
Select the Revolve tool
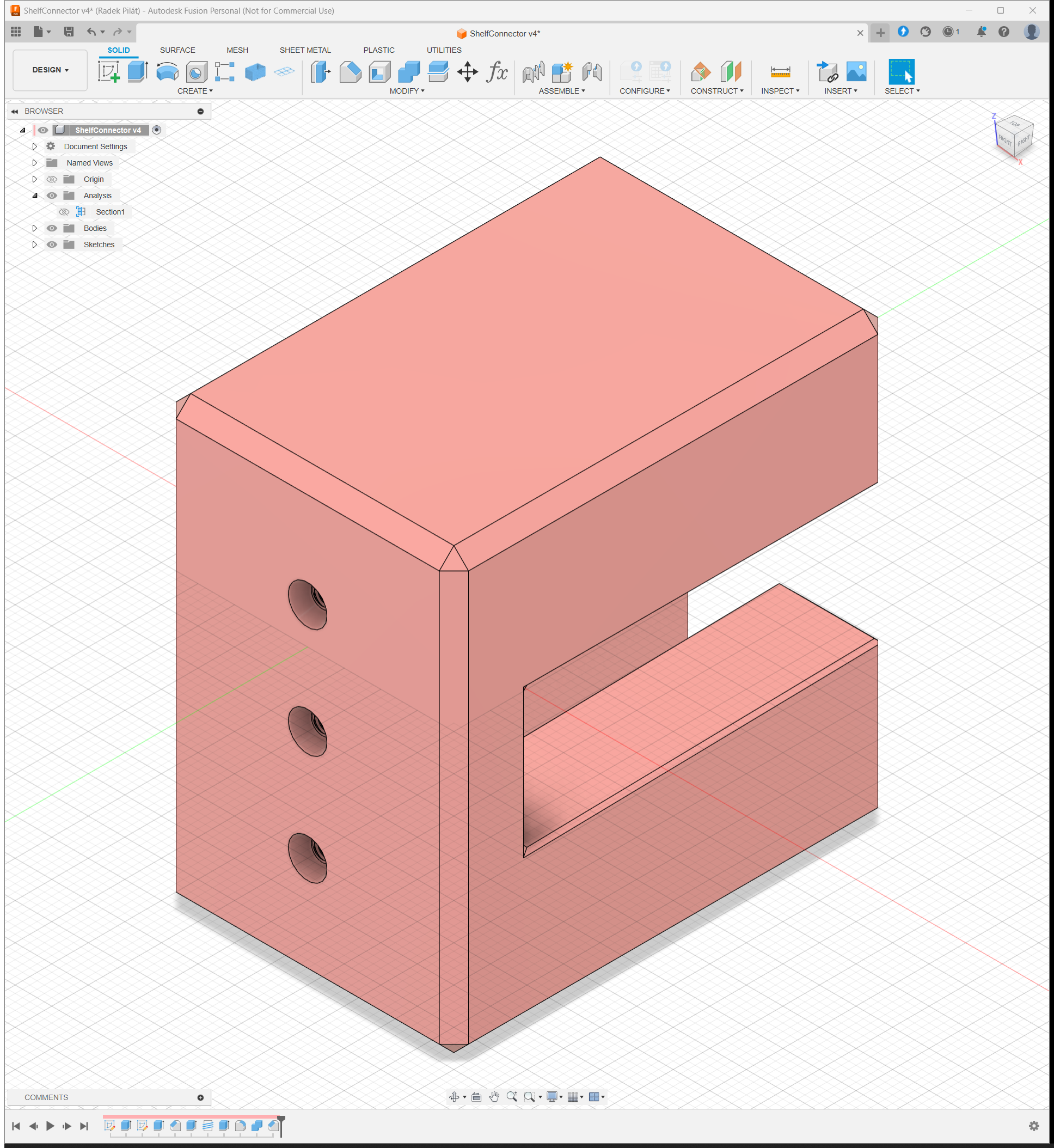(x=167, y=72)
